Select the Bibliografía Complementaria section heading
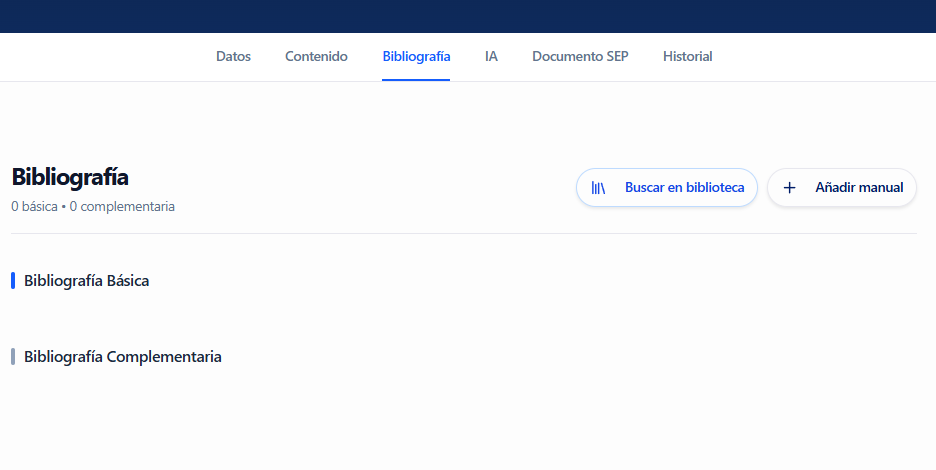This screenshot has height=470, width=936. pyautogui.click(x=122, y=357)
